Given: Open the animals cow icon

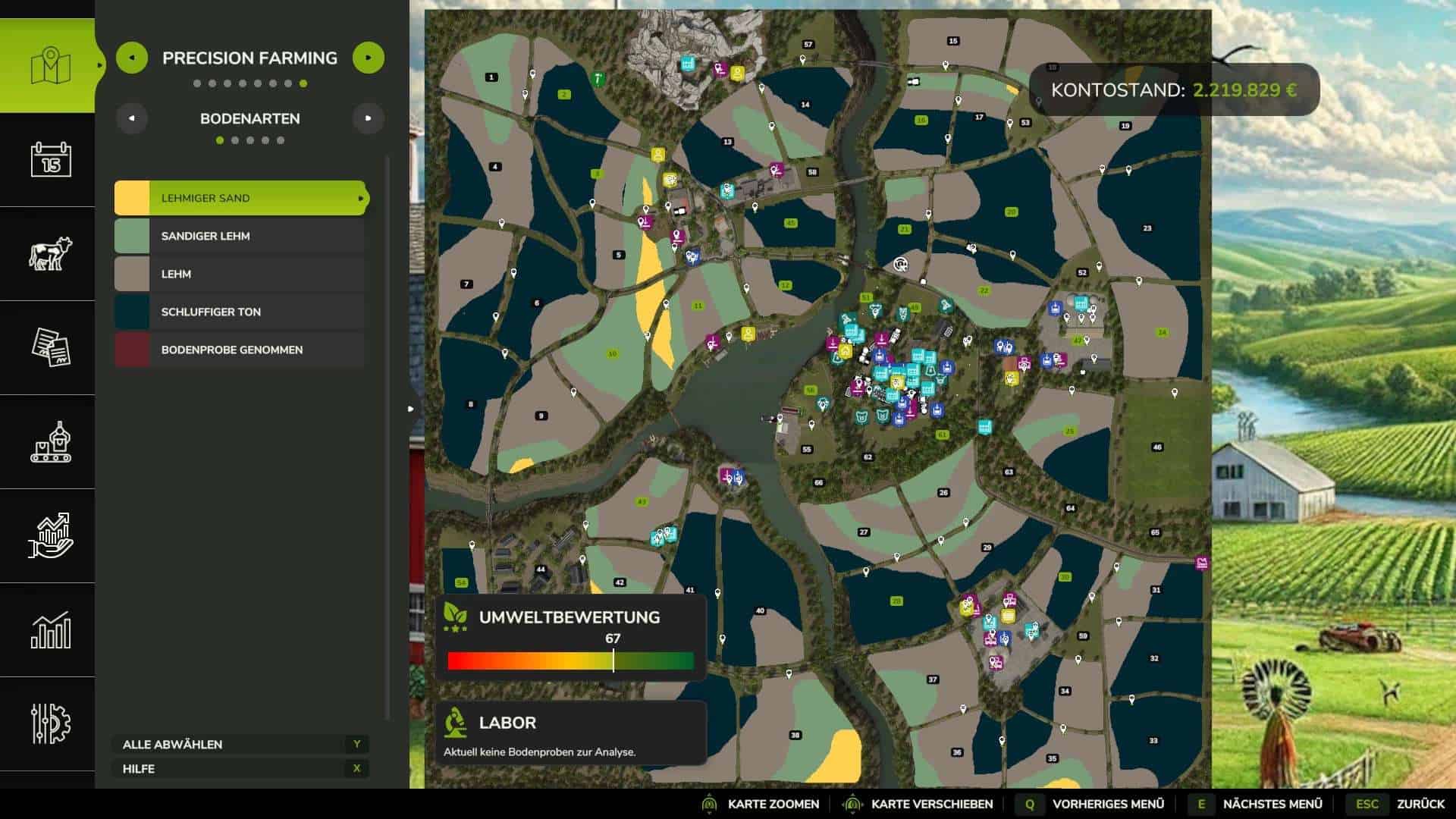Looking at the screenshot, I should pos(50,253).
